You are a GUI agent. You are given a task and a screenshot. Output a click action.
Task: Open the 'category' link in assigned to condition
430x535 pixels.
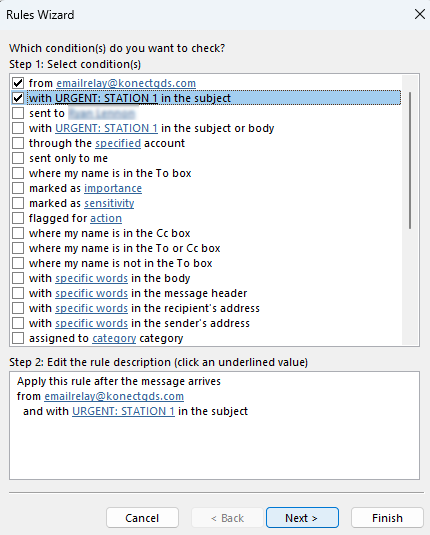pos(114,338)
